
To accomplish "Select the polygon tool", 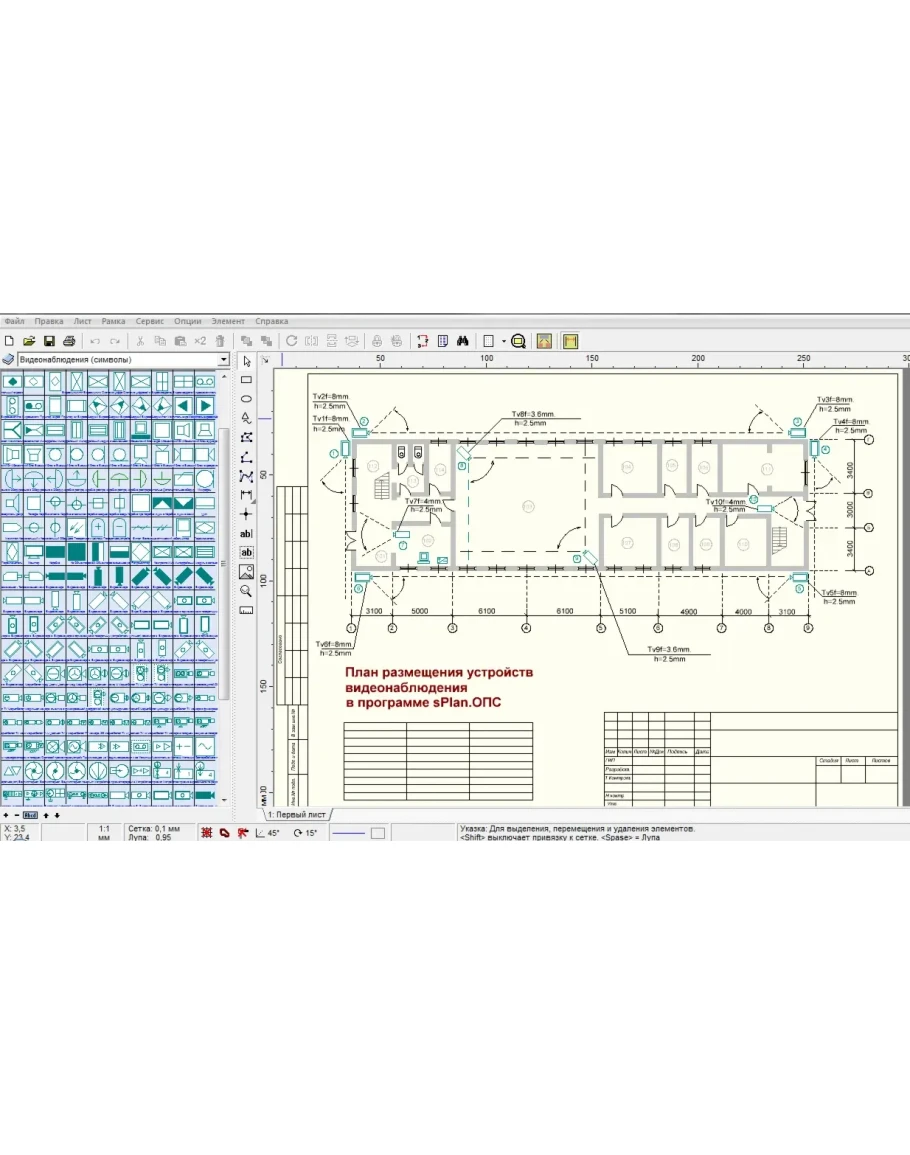I will click(x=246, y=438).
